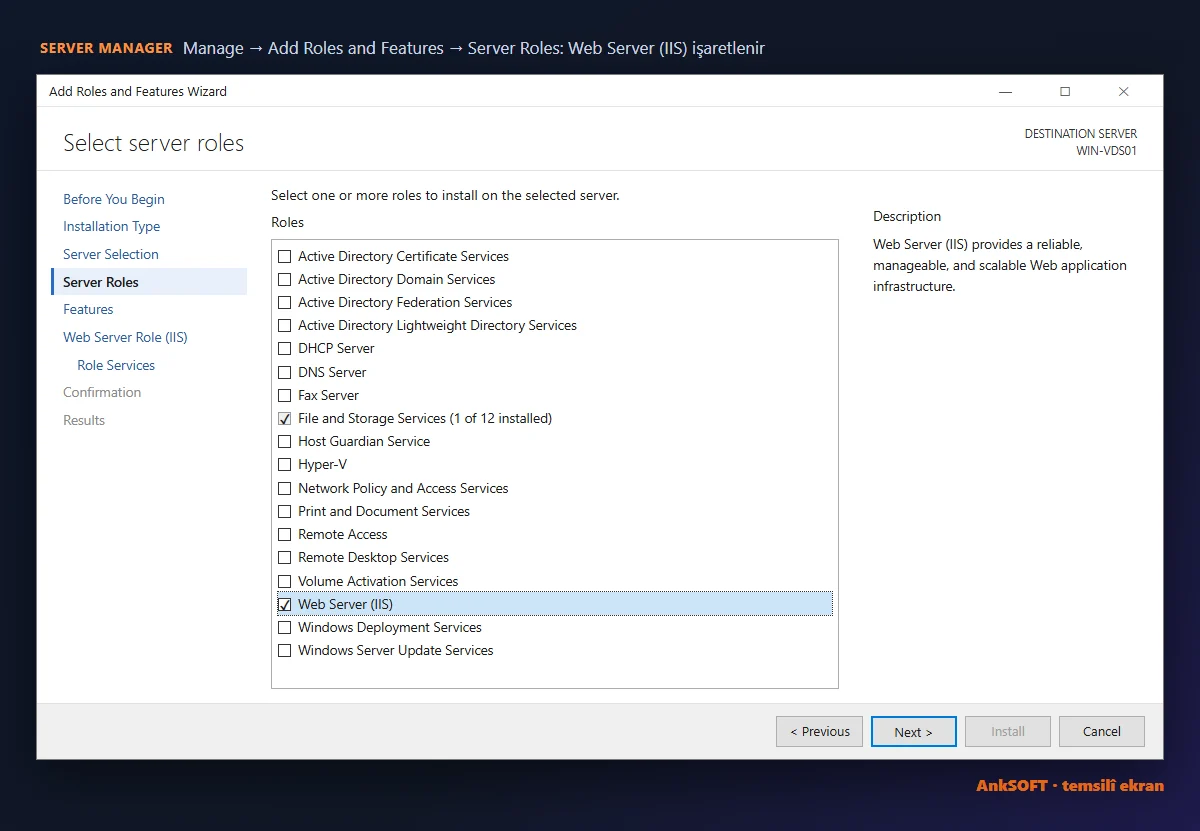Tick the DHCP Server role checkbox
Viewport: 1200px width, 831px height.
(285, 349)
